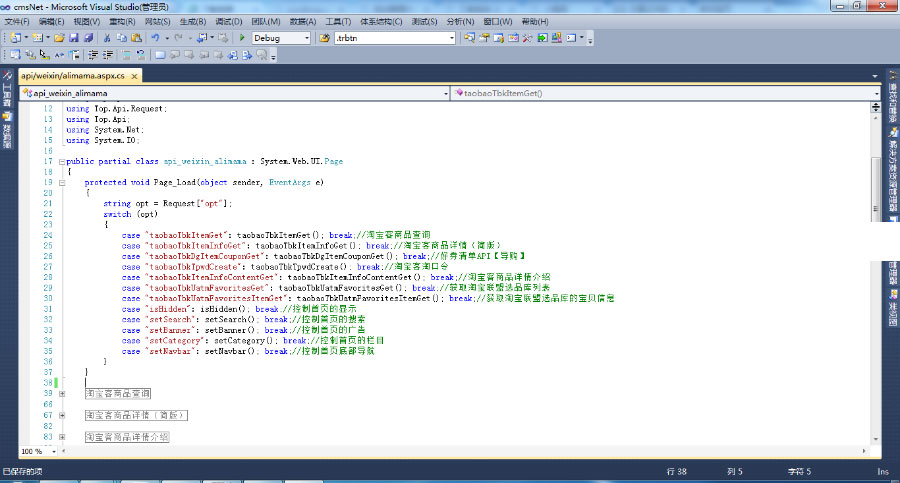Collapse the class outline at line 17
Image resolution: width=900 pixels, height=483 pixels.
61,161
